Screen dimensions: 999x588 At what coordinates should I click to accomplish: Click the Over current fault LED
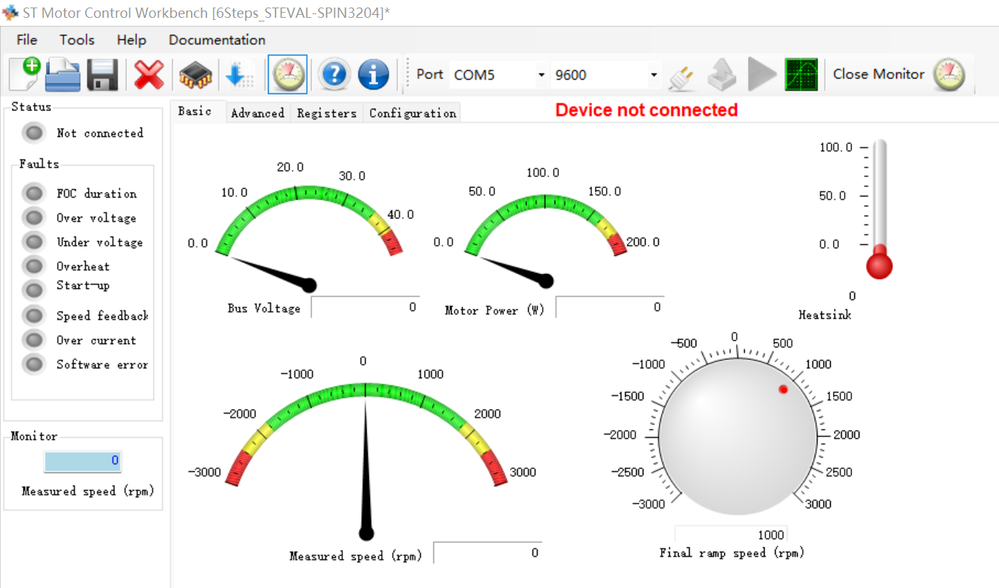[x=34, y=340]
